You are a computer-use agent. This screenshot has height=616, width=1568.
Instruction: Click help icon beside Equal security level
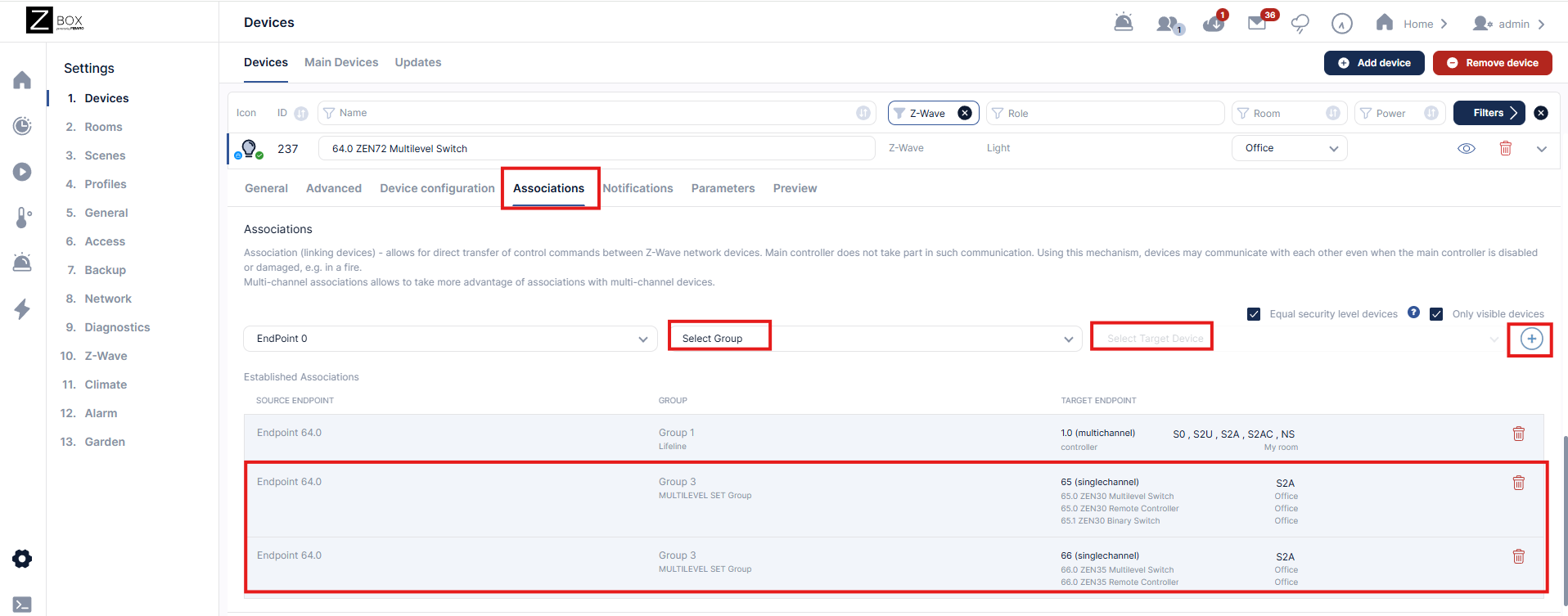1413,312
